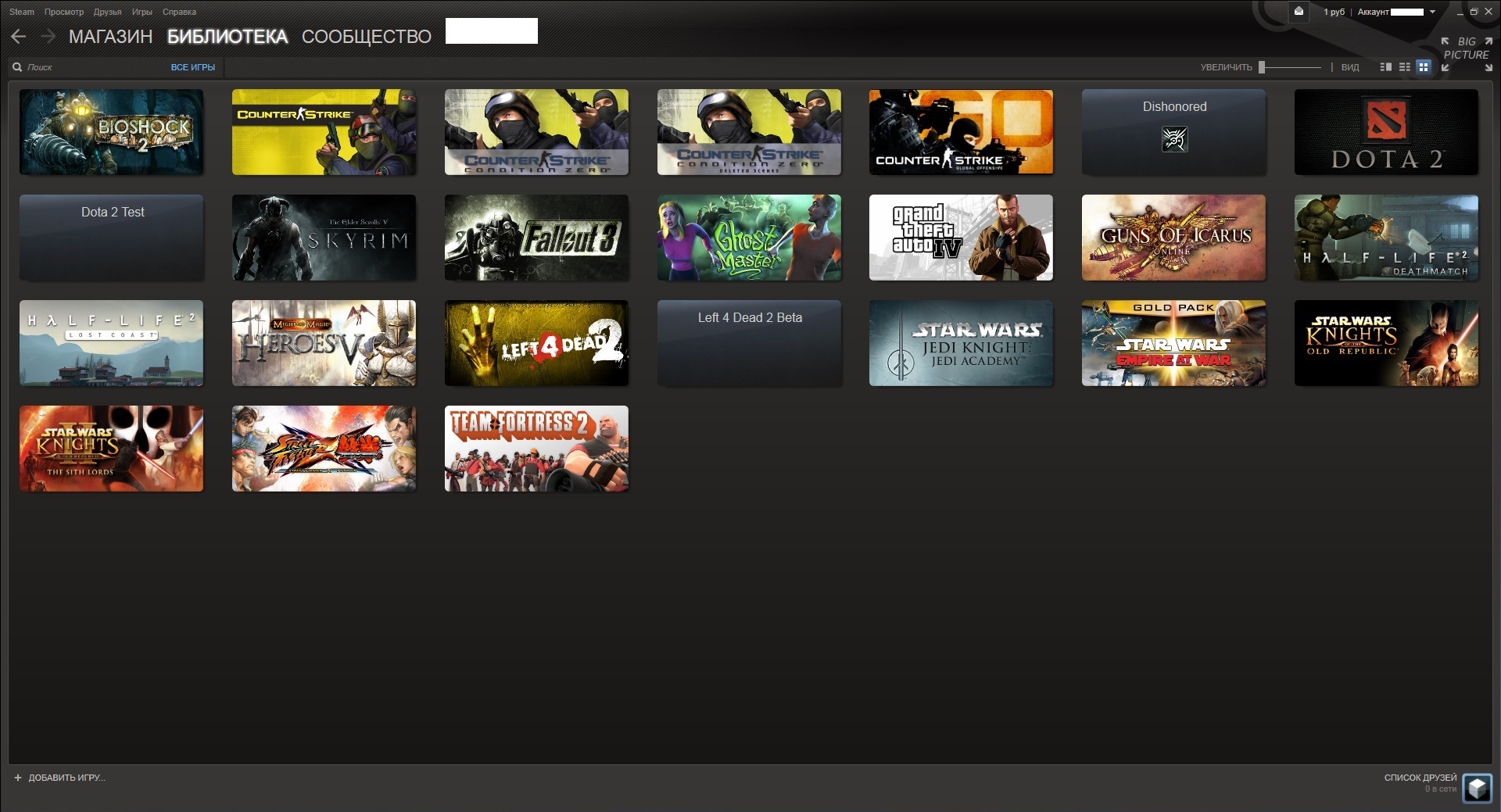
Task: Click the ДОБАВИТЬ ИГРУ... link
Action: click(66, 778)
